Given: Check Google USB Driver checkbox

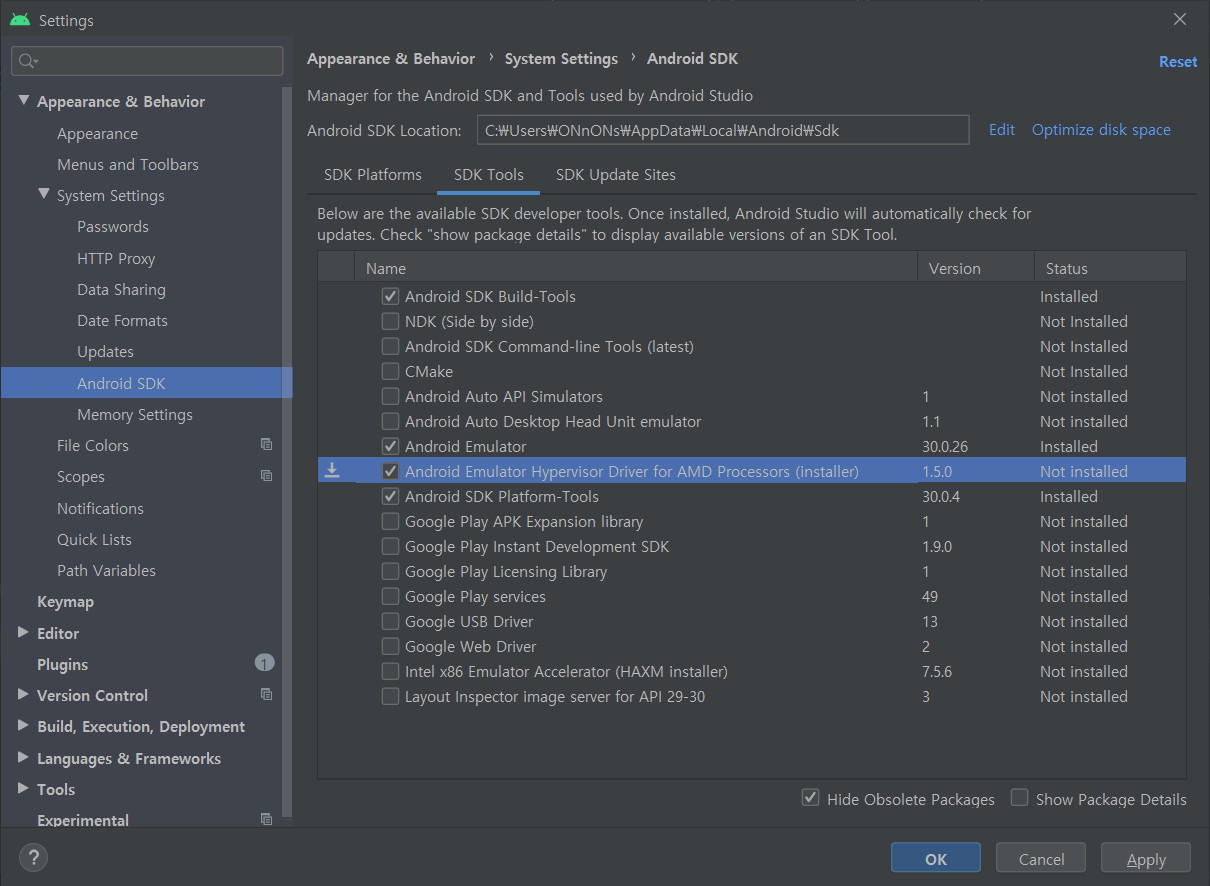Looking at the screenshot, I should click(x=390, y=621).
